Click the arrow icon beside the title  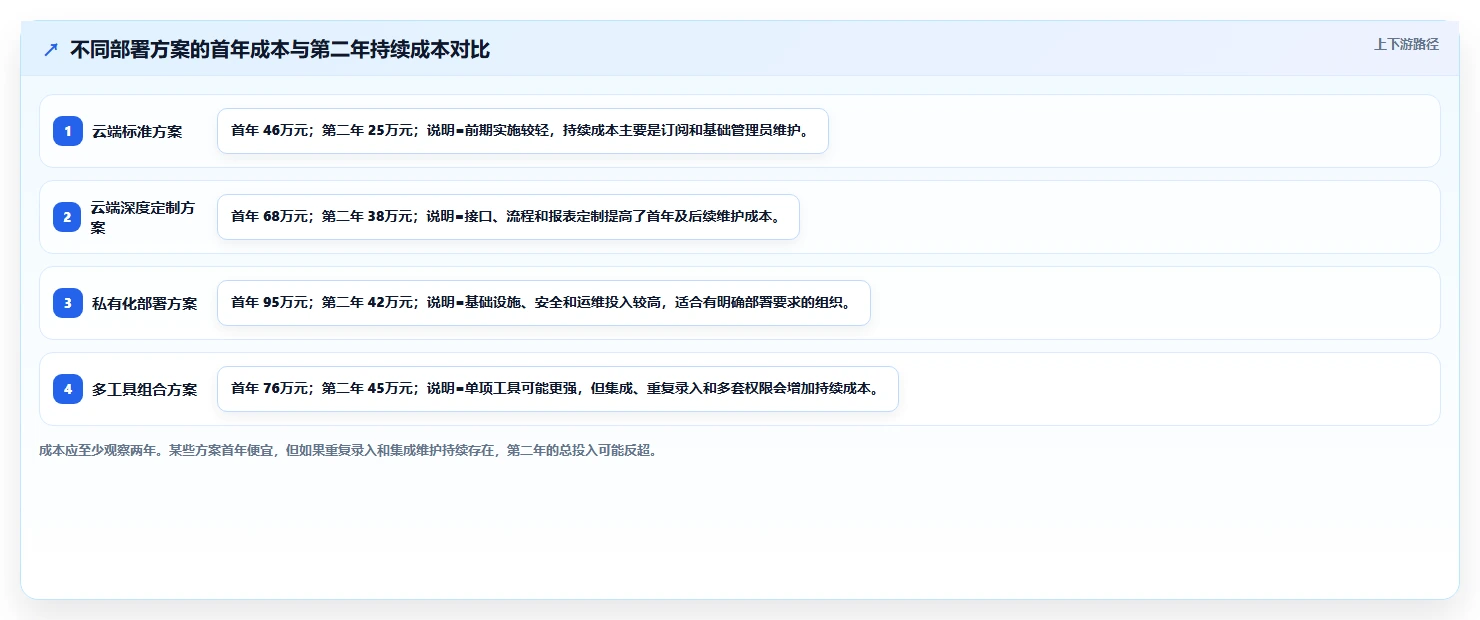(x=51, y=50)
